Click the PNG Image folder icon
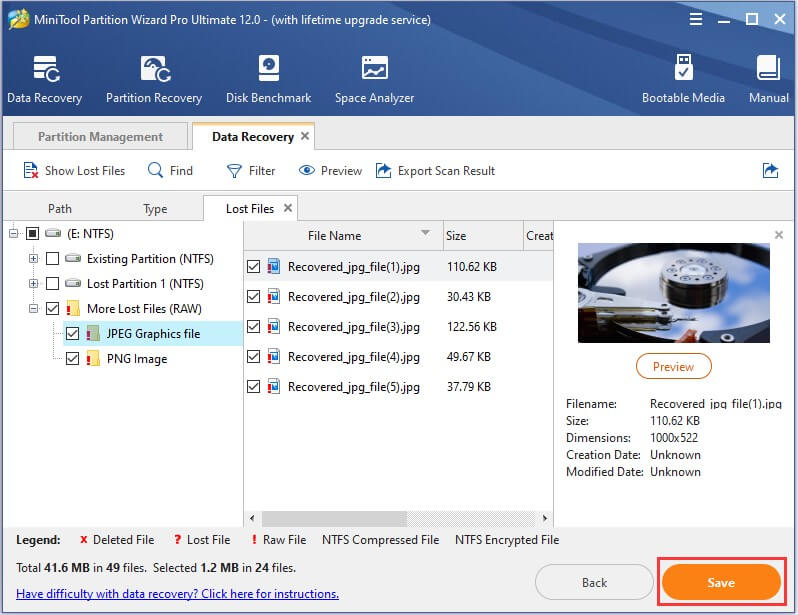798x615 pixels. click(x=93, y=358)
